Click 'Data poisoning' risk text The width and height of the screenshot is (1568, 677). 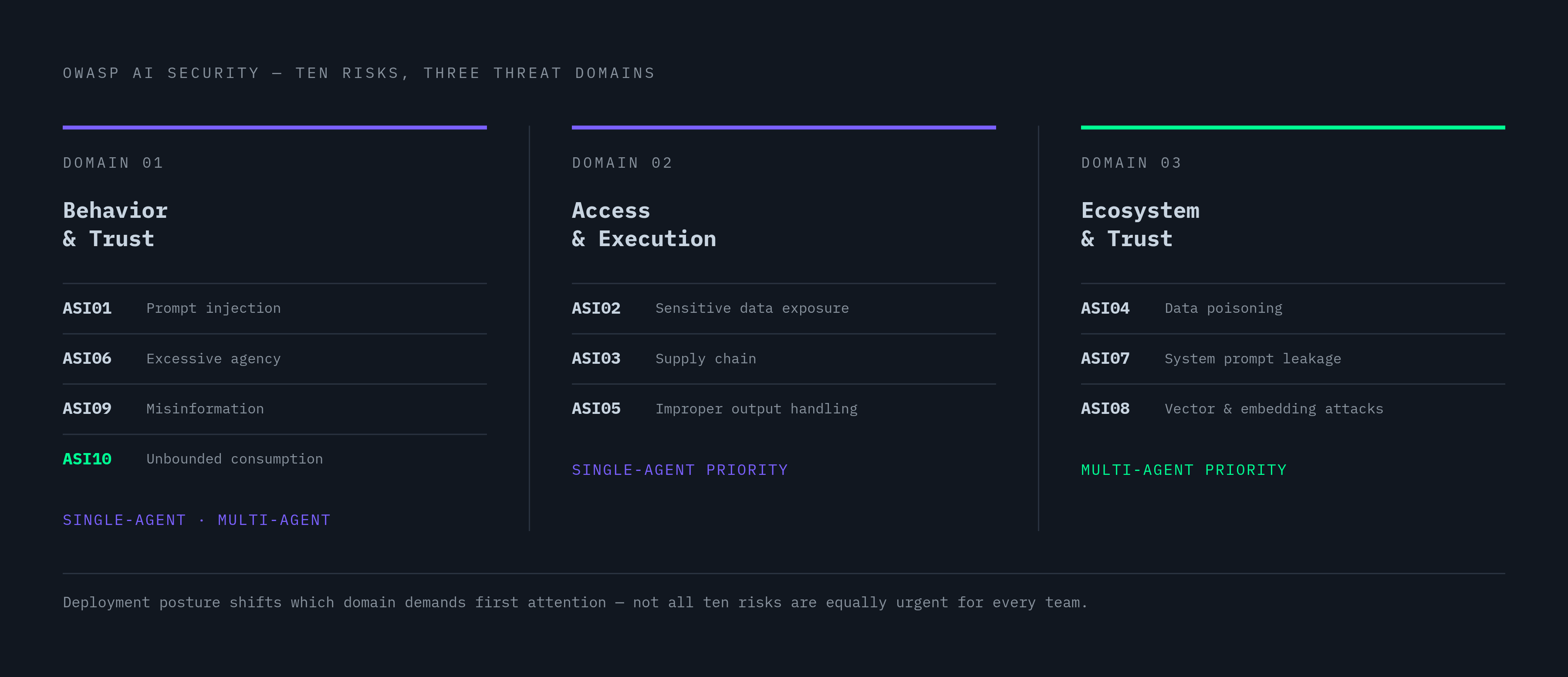coord(1223,308)
